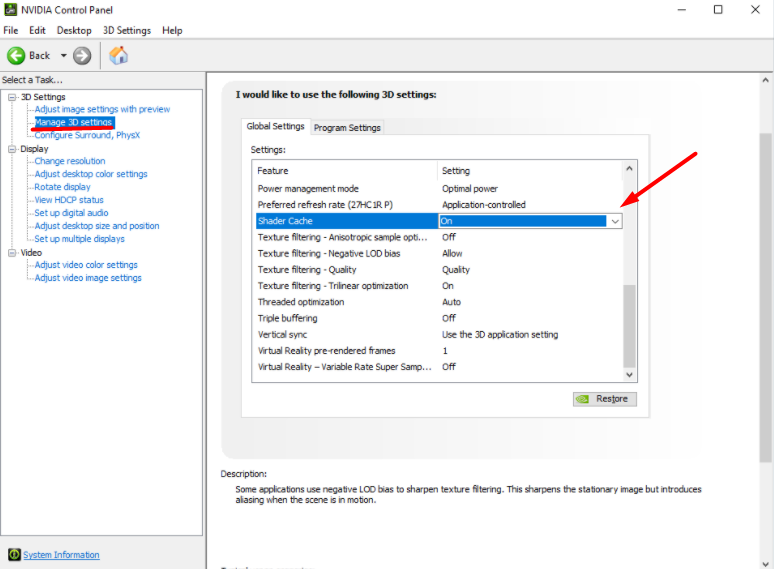
Task: Open Adjust video image settings
Action: click(x=88, y=278)
